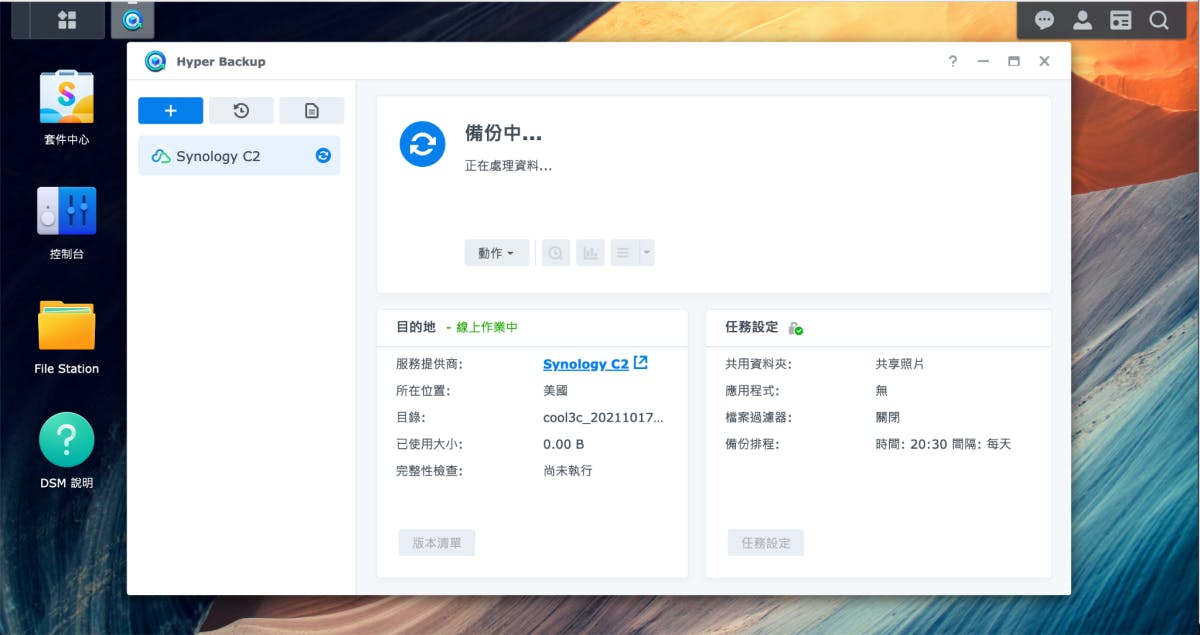Open DSM Help desktop icon
The height and width of the screenshot is (635, 1200).
click(67, 440)
